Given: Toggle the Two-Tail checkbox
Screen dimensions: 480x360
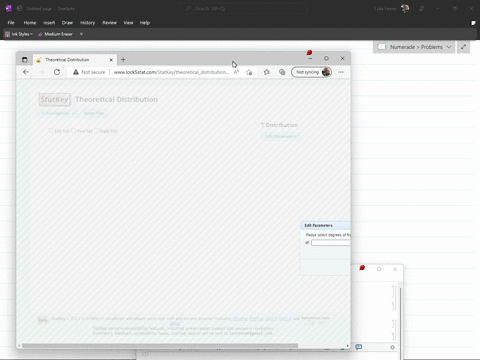Looking at the screenshot, I should [74, 131].
